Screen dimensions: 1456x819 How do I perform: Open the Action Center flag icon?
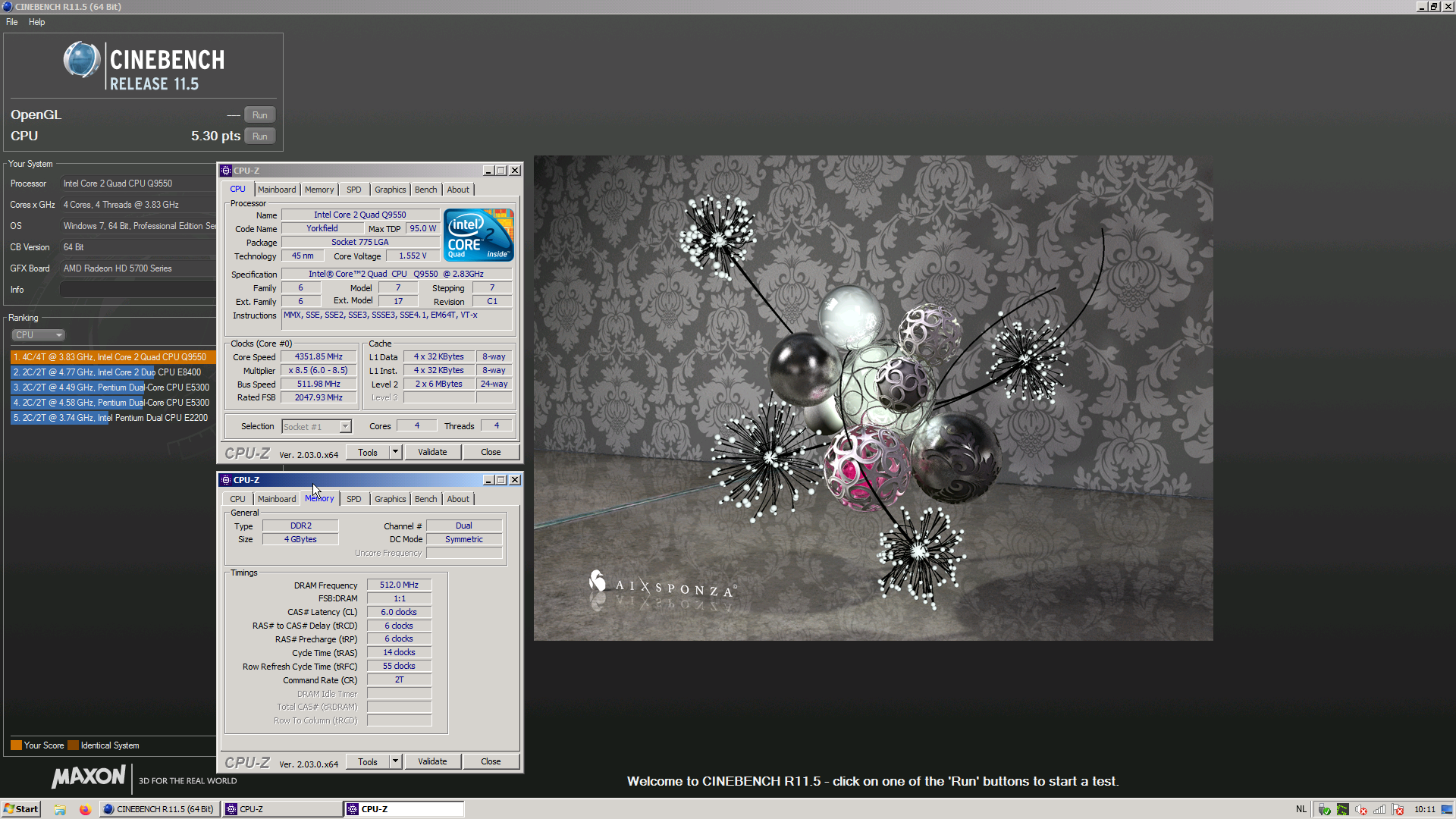(1398, 809)
